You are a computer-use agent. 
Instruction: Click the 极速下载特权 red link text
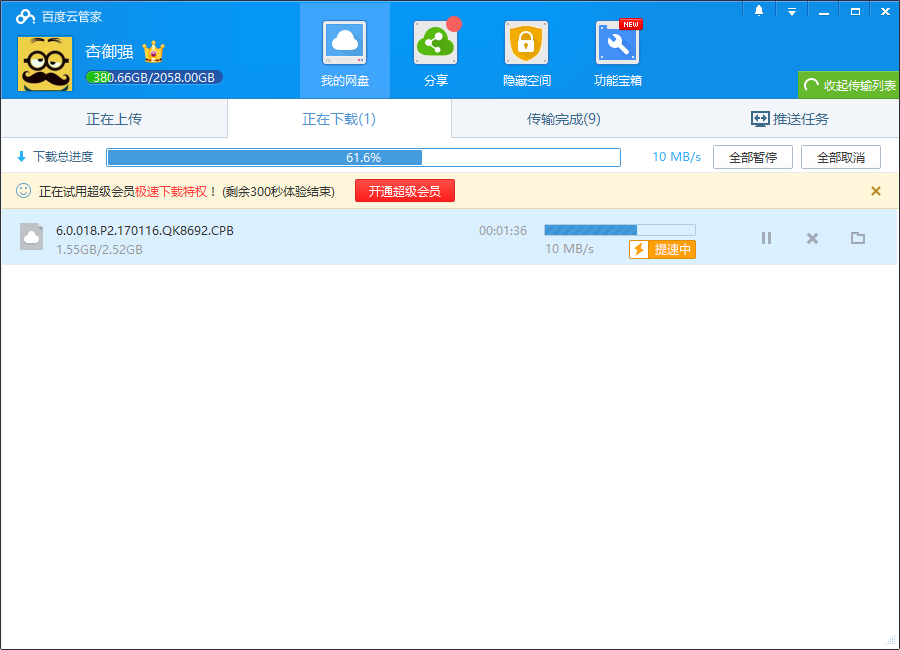tap(170, 192)
